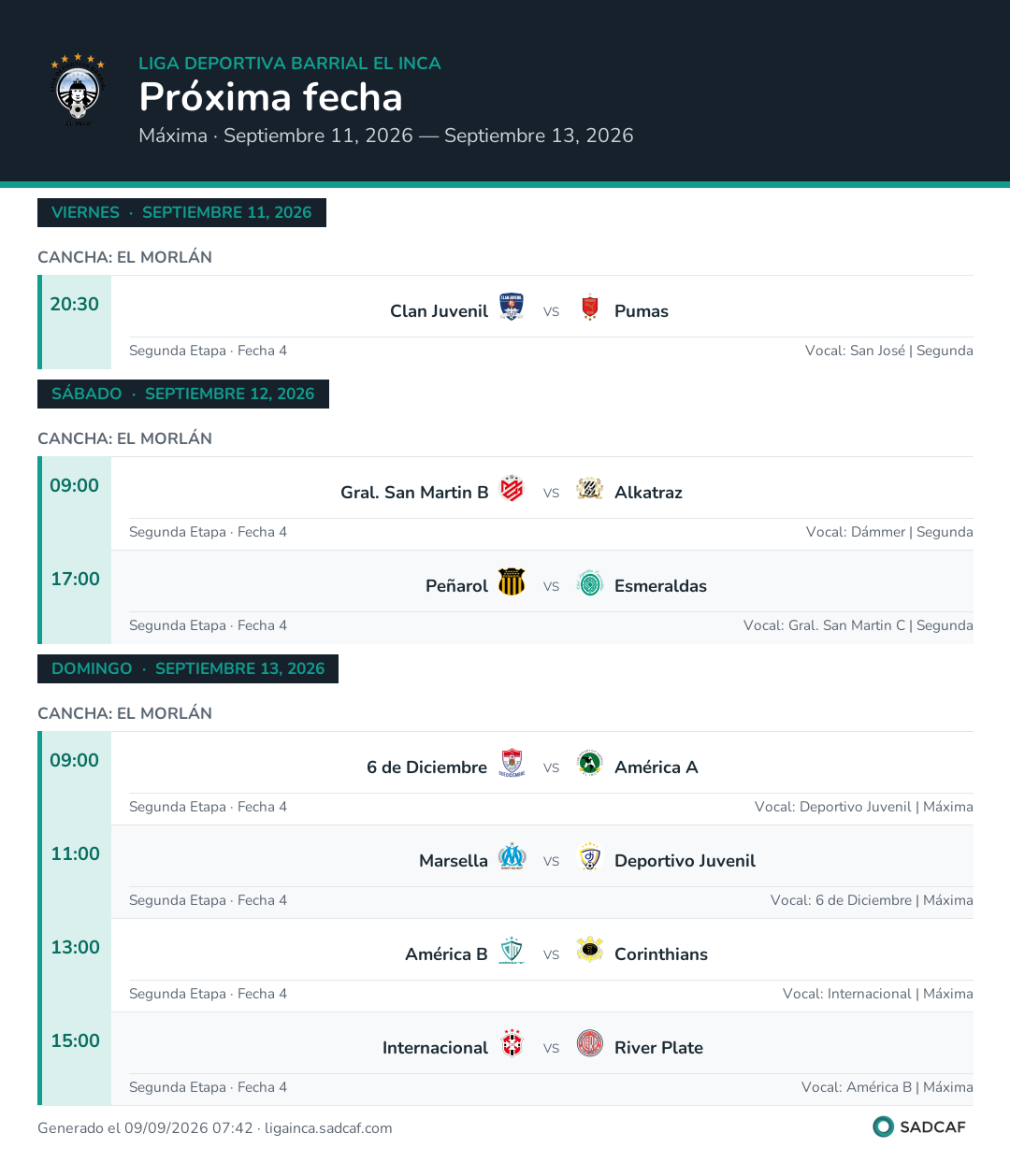This screenshot has height=1176, width=1010.
Task: Select the Viernes Septiembre 11 date header
Action: [x=181, y=212]
